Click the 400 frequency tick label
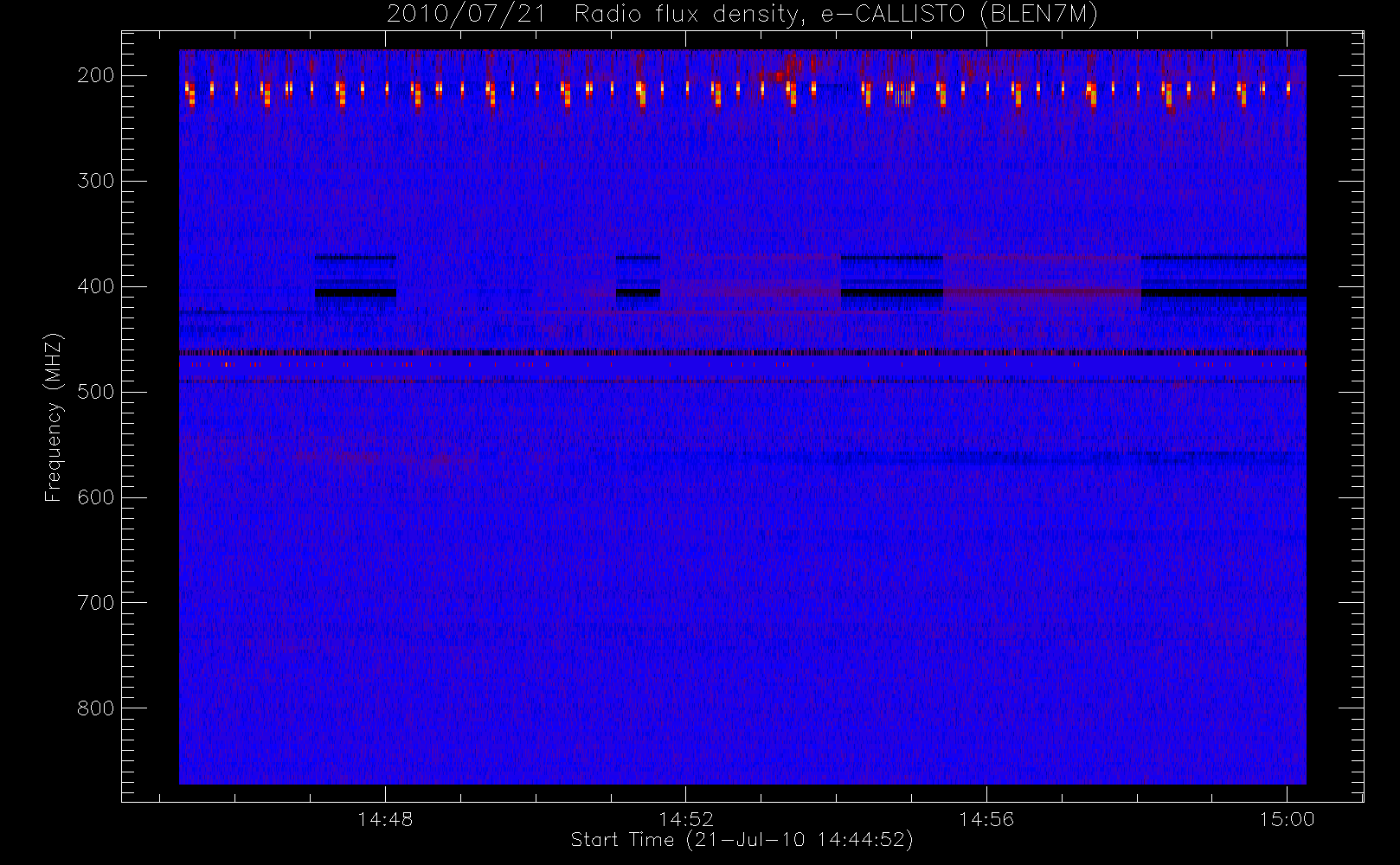 coord(96,286)
